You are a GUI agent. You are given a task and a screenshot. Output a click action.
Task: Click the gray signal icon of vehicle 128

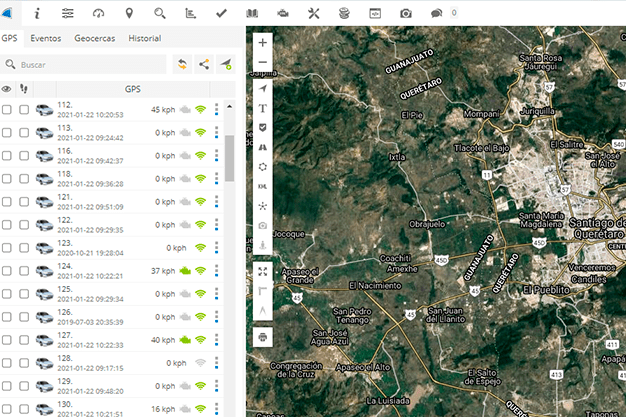tap(200, 363)
